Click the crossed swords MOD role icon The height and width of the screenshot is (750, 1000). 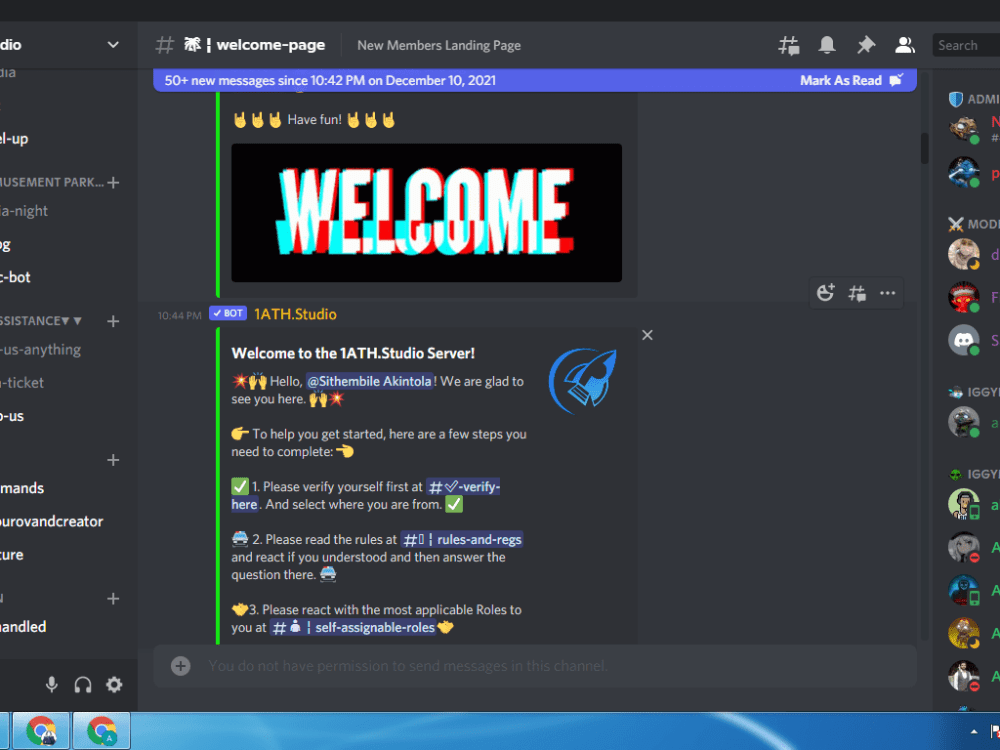coord(955,224)
